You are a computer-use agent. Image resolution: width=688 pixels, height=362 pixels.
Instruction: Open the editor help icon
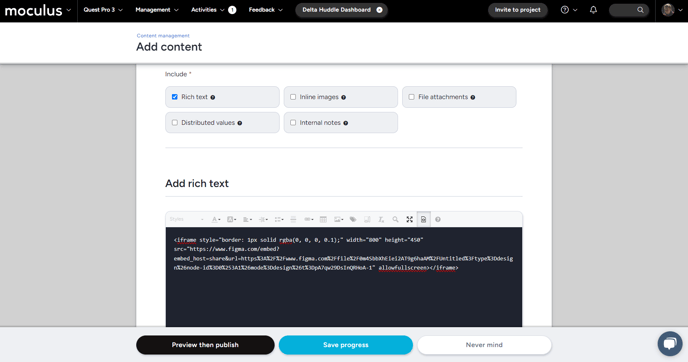tap(438, 219)
